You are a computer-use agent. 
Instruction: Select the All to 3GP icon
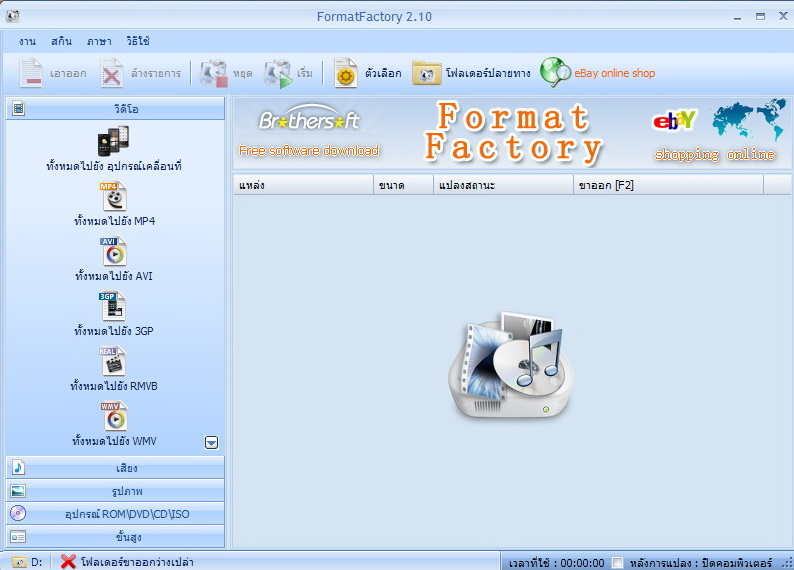click(112, 306)
